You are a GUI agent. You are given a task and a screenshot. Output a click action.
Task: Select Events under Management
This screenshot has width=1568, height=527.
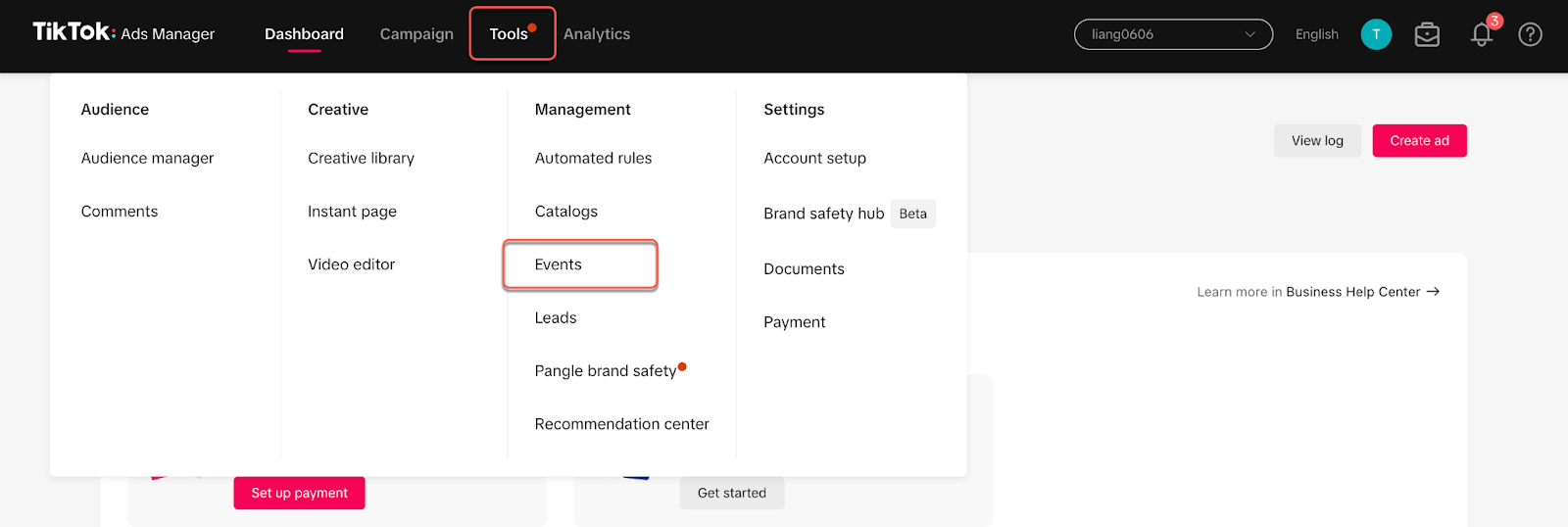pos(559,264)
